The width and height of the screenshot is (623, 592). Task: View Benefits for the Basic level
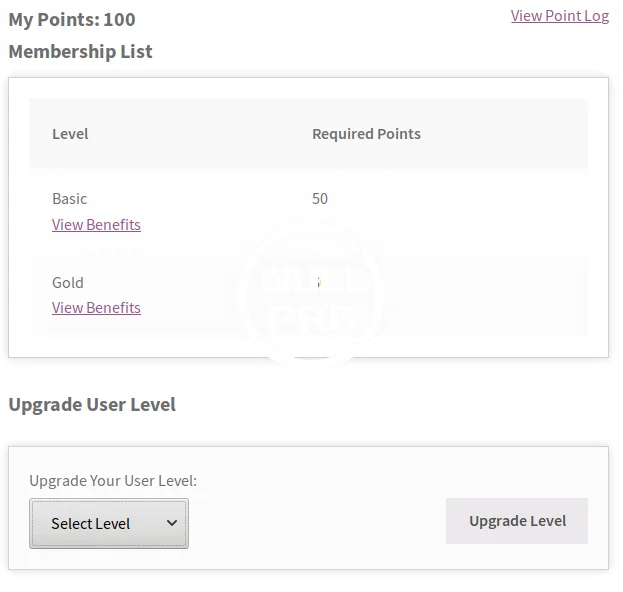(x=96, y=224)
